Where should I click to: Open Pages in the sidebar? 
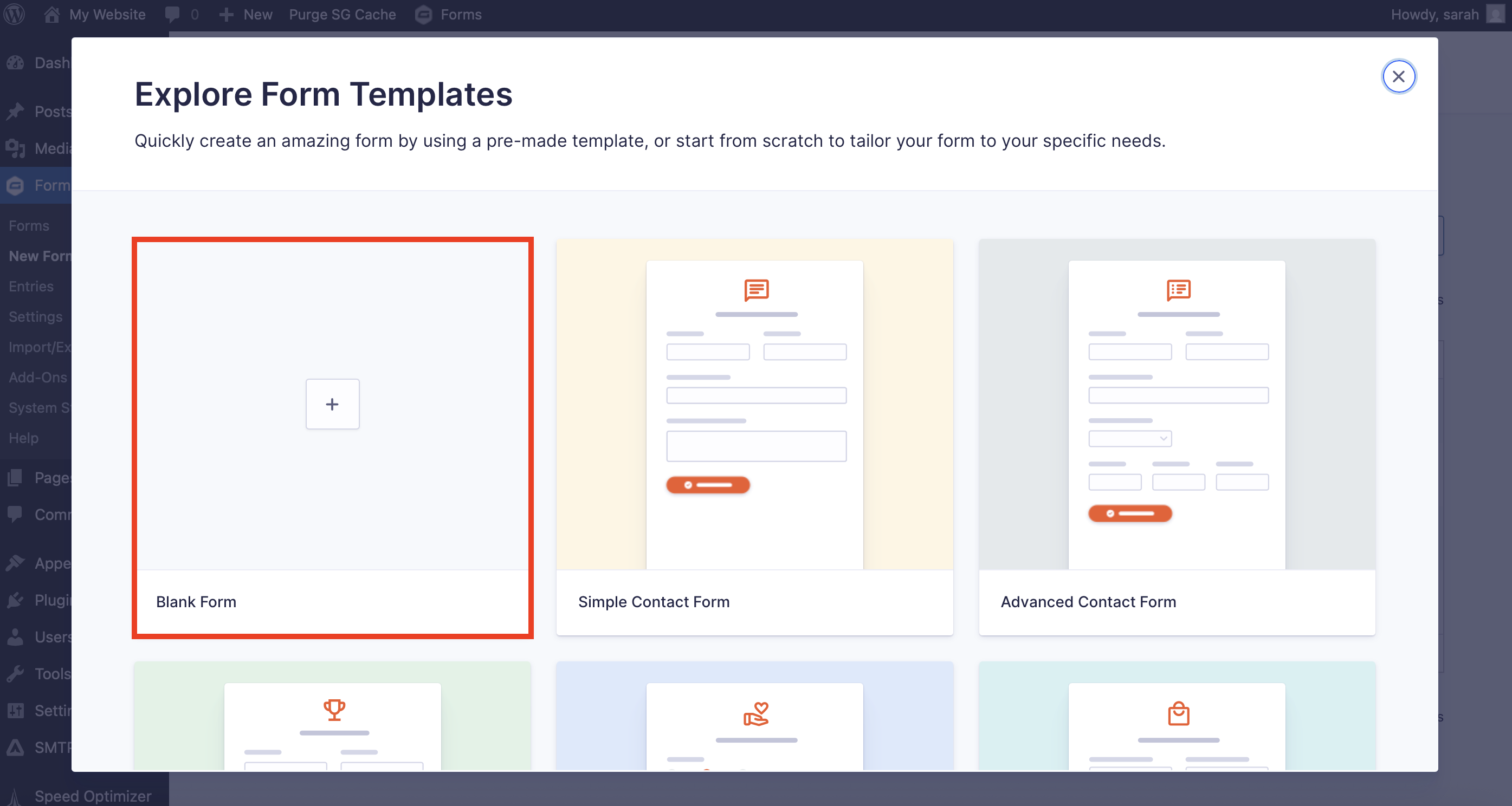36,478
